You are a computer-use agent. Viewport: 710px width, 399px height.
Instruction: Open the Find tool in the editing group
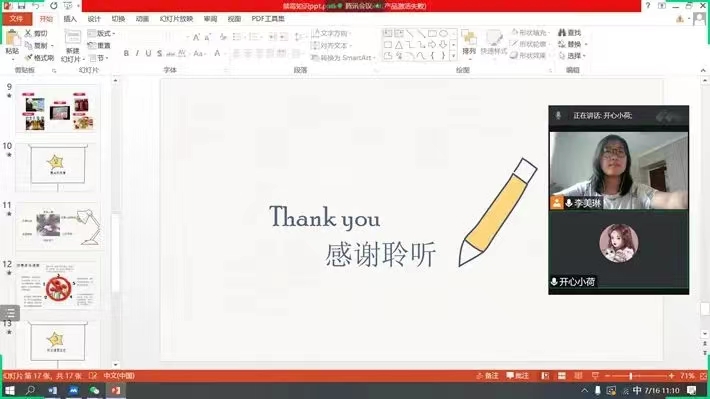[x=570, y=33]
